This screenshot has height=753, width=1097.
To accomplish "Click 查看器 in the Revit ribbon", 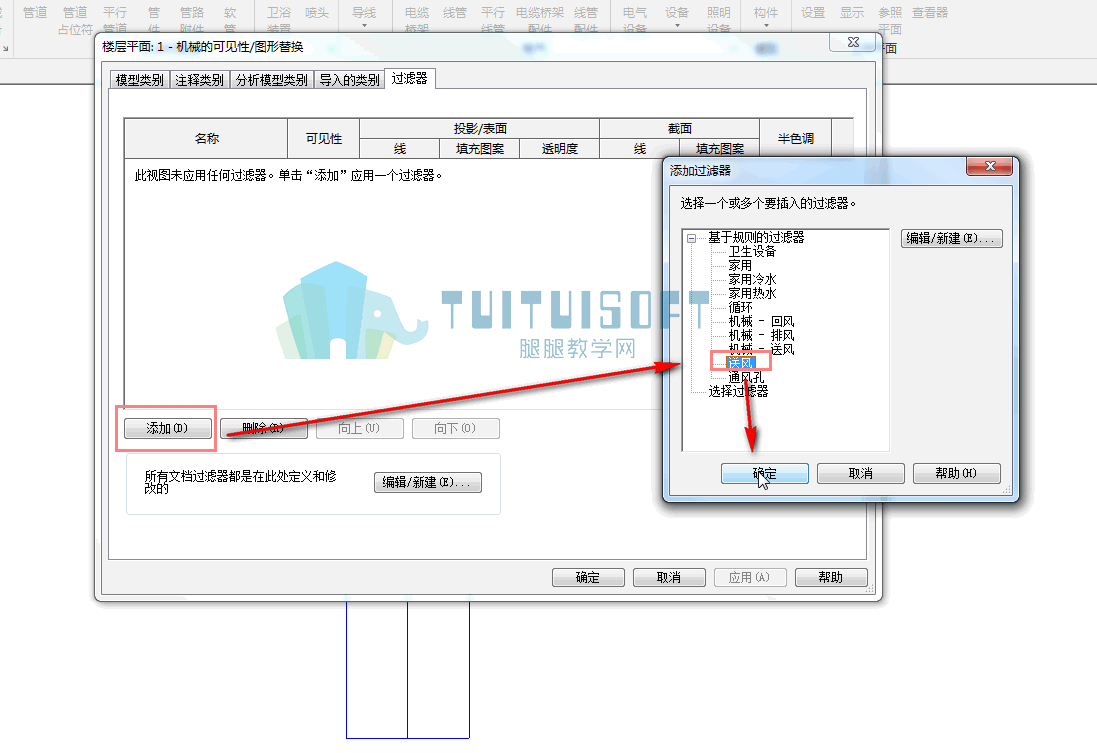I will tap(930, 13).
